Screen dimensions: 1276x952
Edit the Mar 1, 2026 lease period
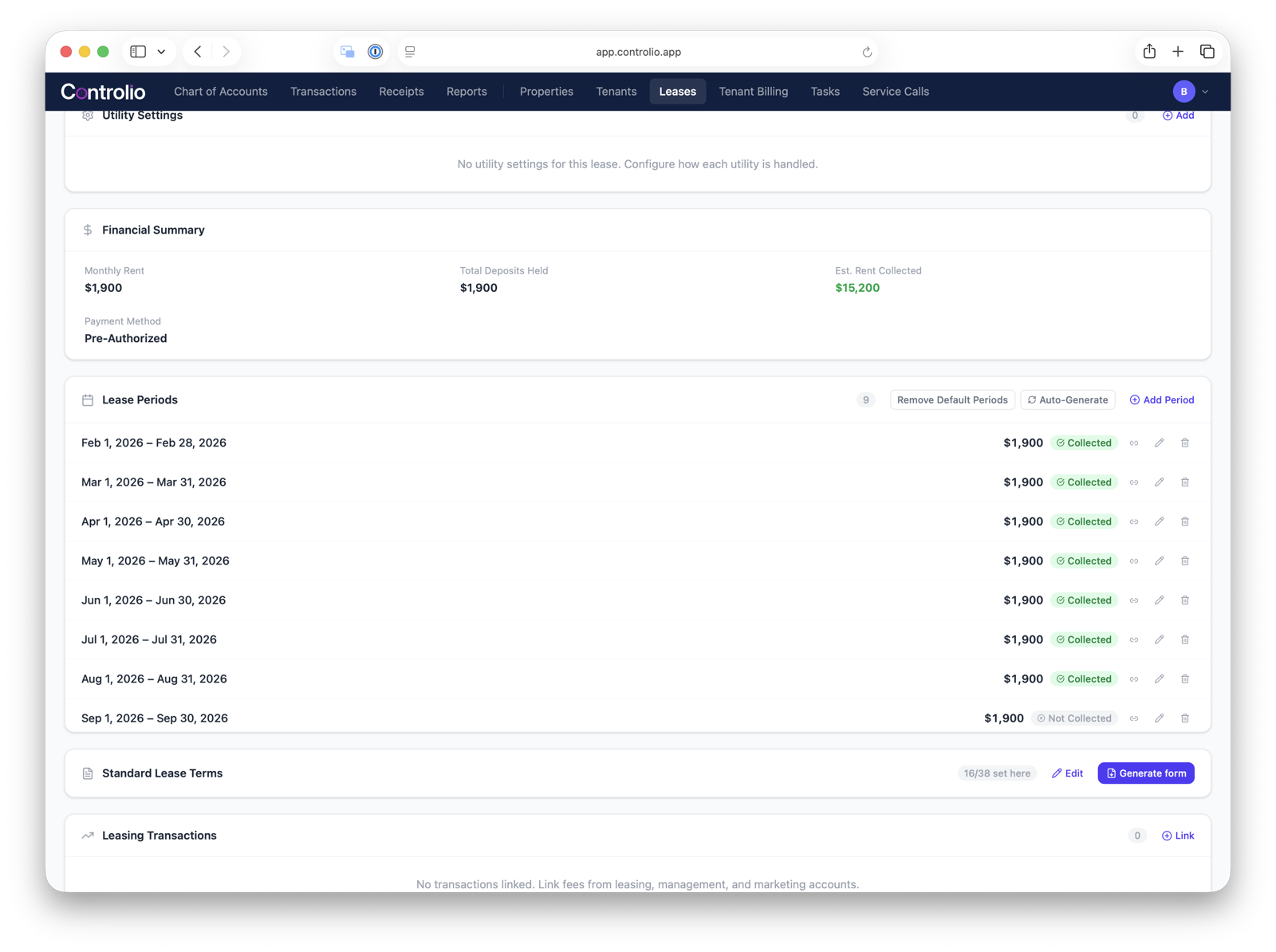click(1160, 482)
